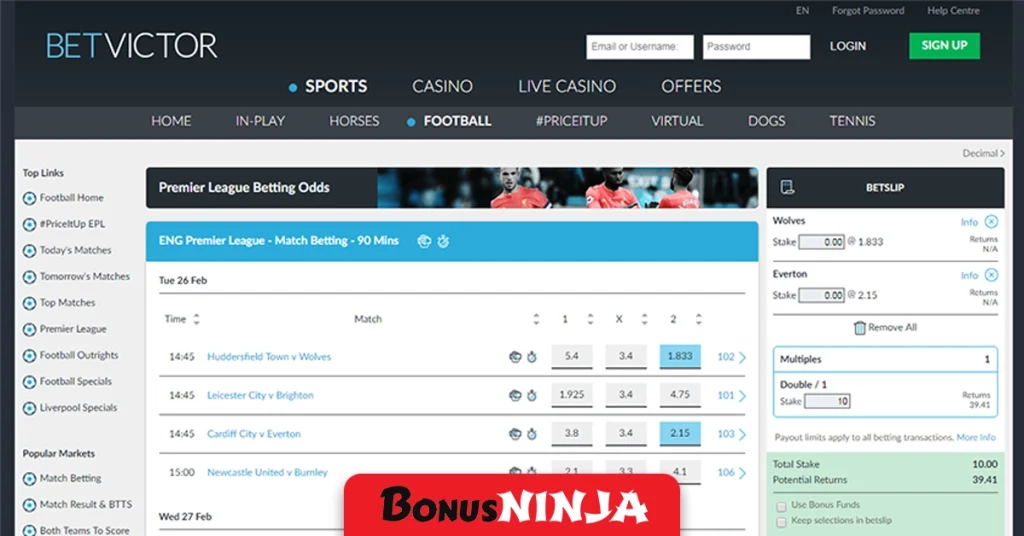Click the football icon beside Match Result & BTTS

(29, 505)
